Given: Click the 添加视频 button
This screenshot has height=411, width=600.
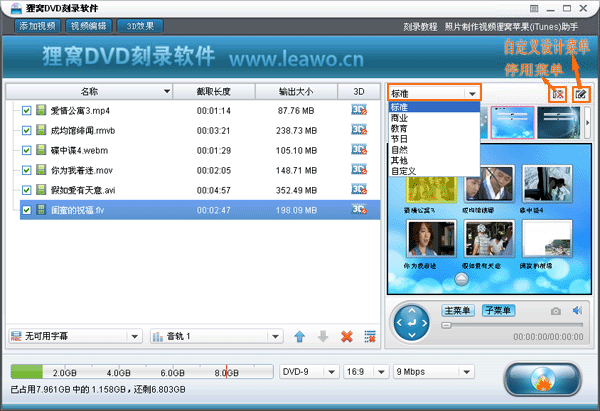Looking at the screenshot, I should (38, 26).
